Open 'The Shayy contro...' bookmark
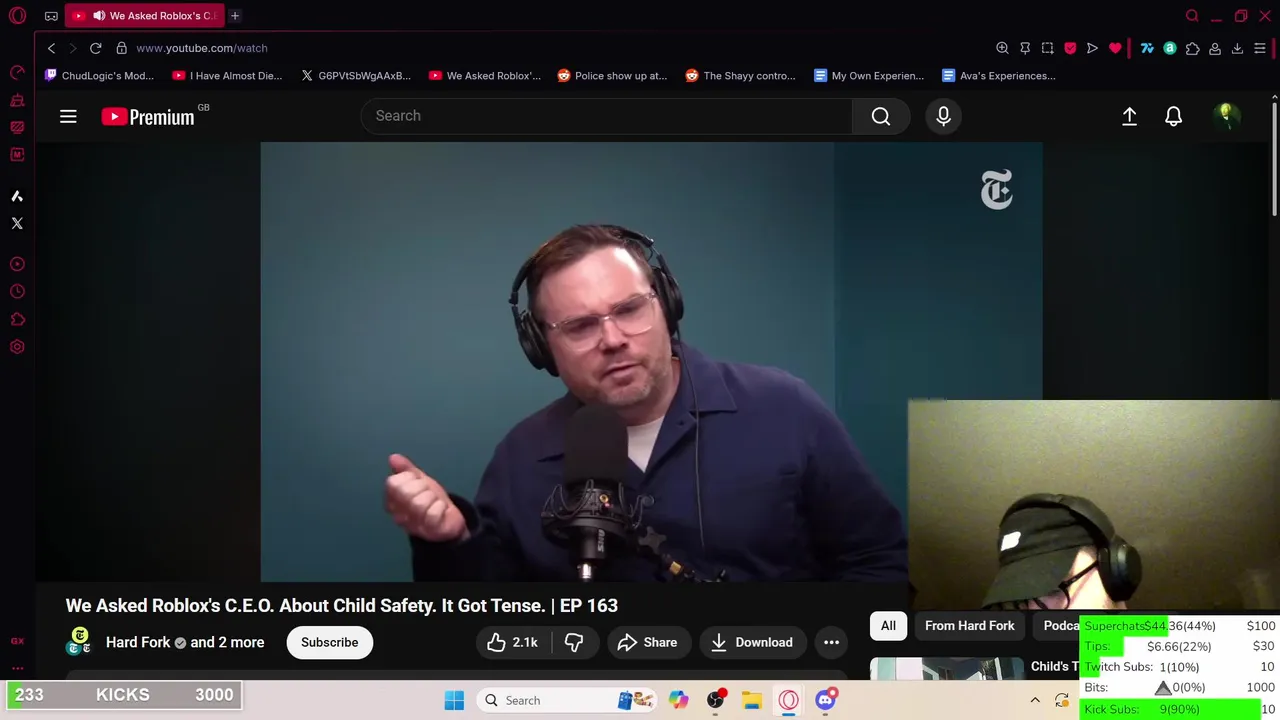The width and height of the screenshot is (1280, 720). (740, 76)
